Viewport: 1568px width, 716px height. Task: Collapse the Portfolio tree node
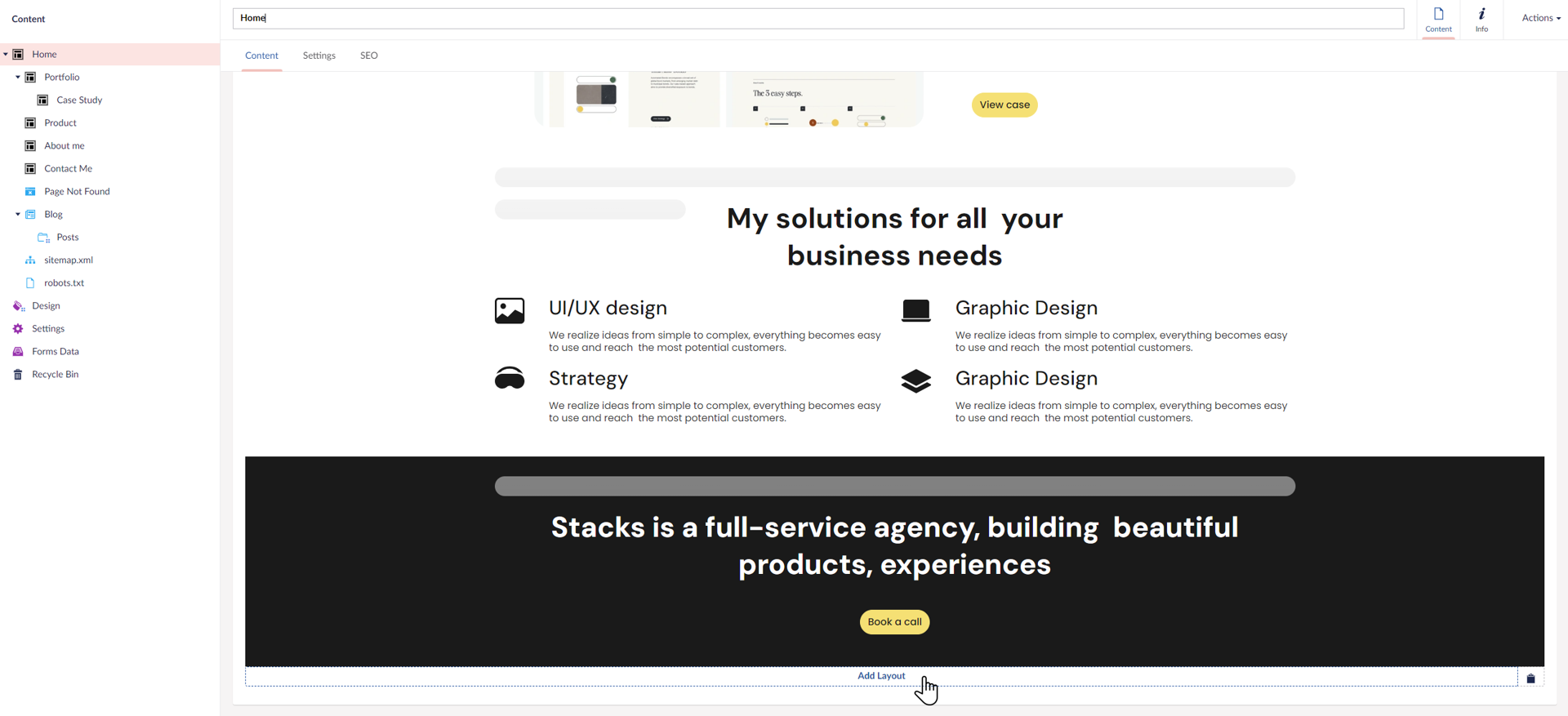(18, 78)
